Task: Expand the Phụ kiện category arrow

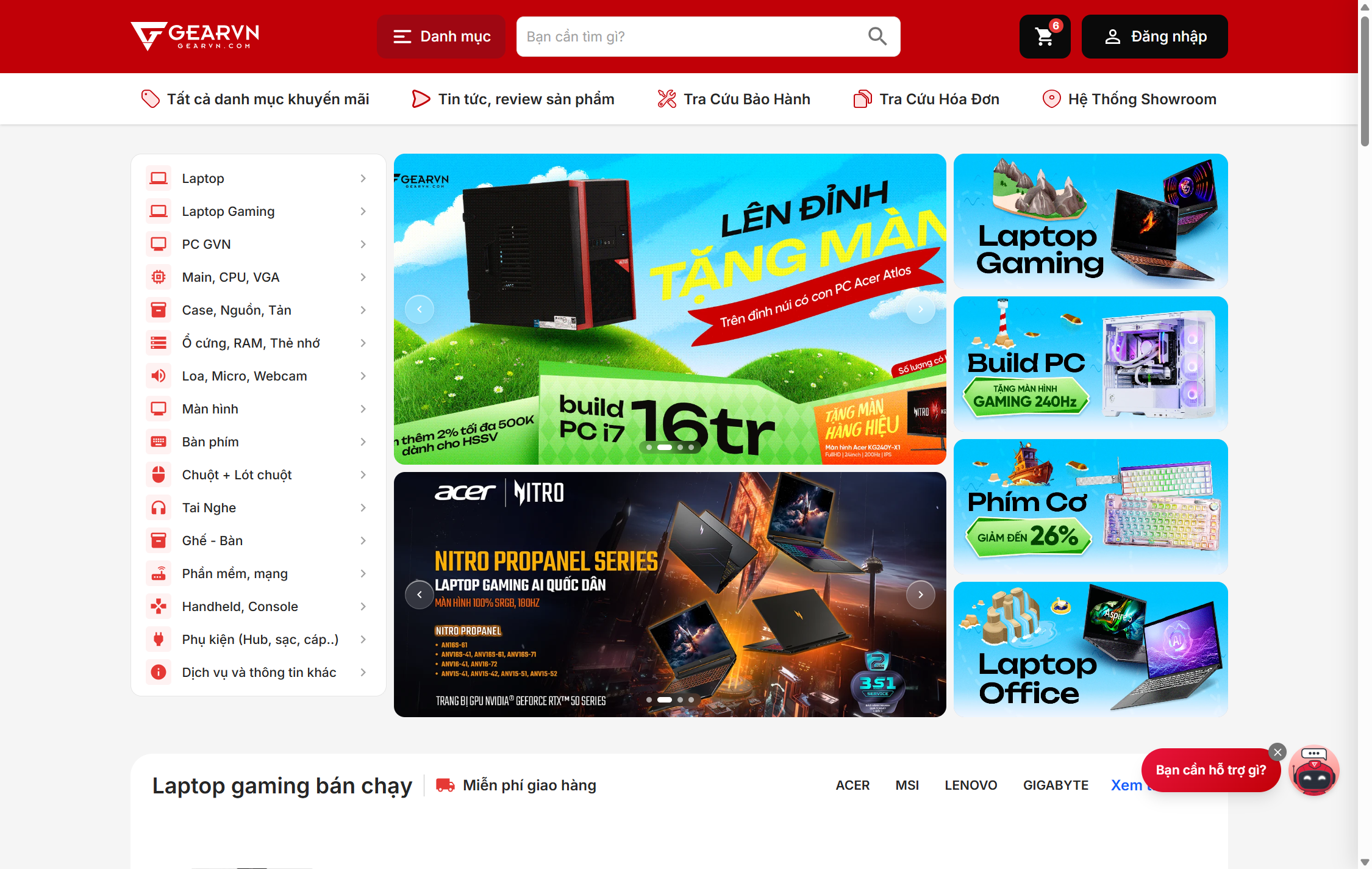Action: click(363, 639)
